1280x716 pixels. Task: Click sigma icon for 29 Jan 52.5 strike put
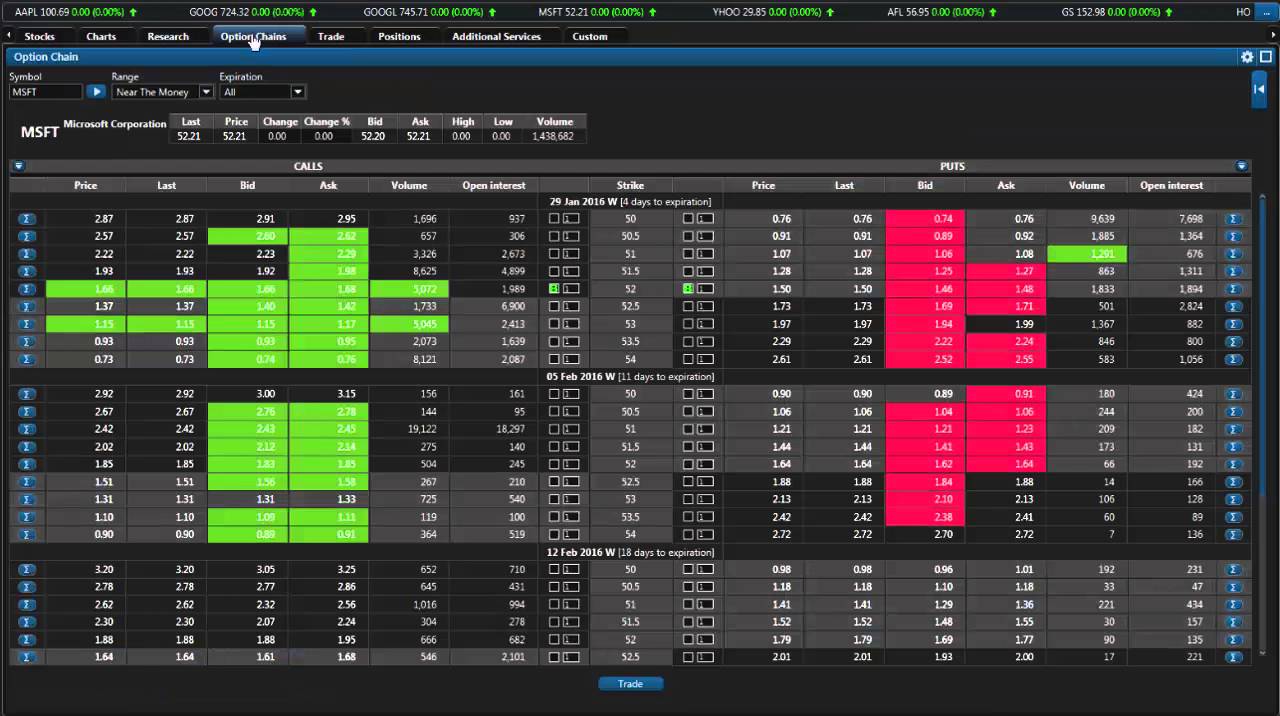coord(1234,306)
